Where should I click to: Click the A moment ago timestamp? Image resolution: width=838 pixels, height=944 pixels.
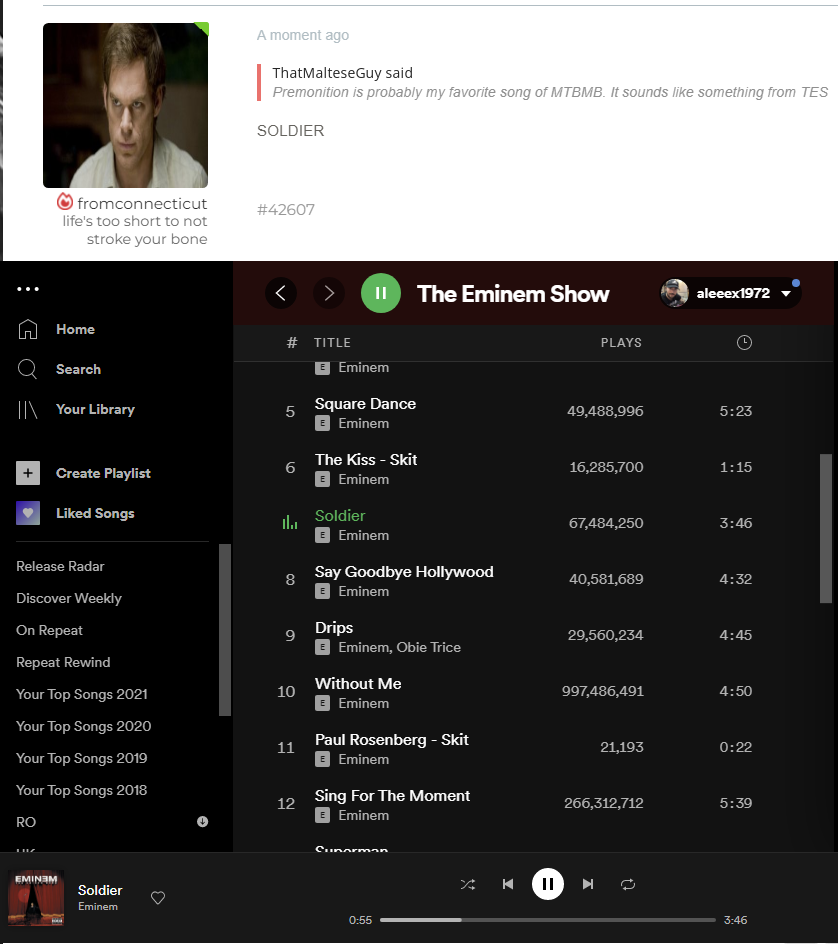(x=303, y=35)
